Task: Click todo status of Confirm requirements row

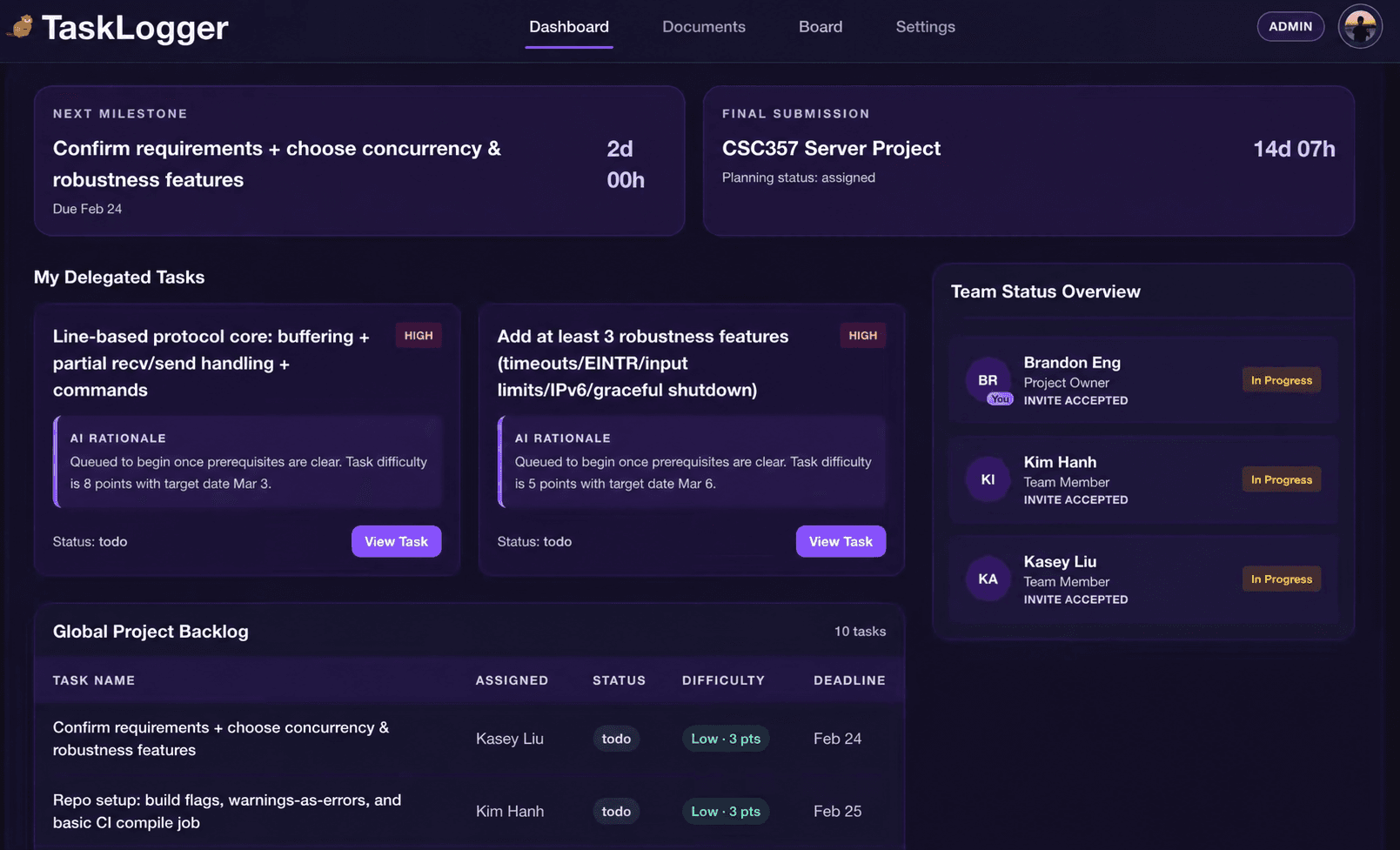Action: 616,739
